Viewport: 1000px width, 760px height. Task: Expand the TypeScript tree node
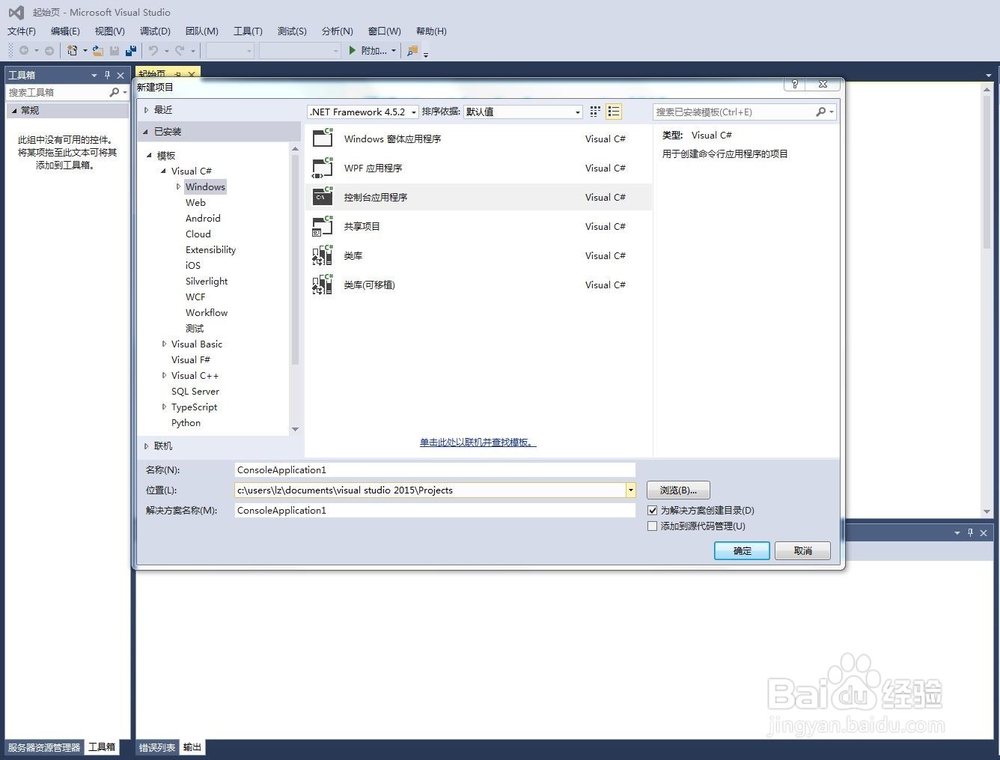[164, 407]
